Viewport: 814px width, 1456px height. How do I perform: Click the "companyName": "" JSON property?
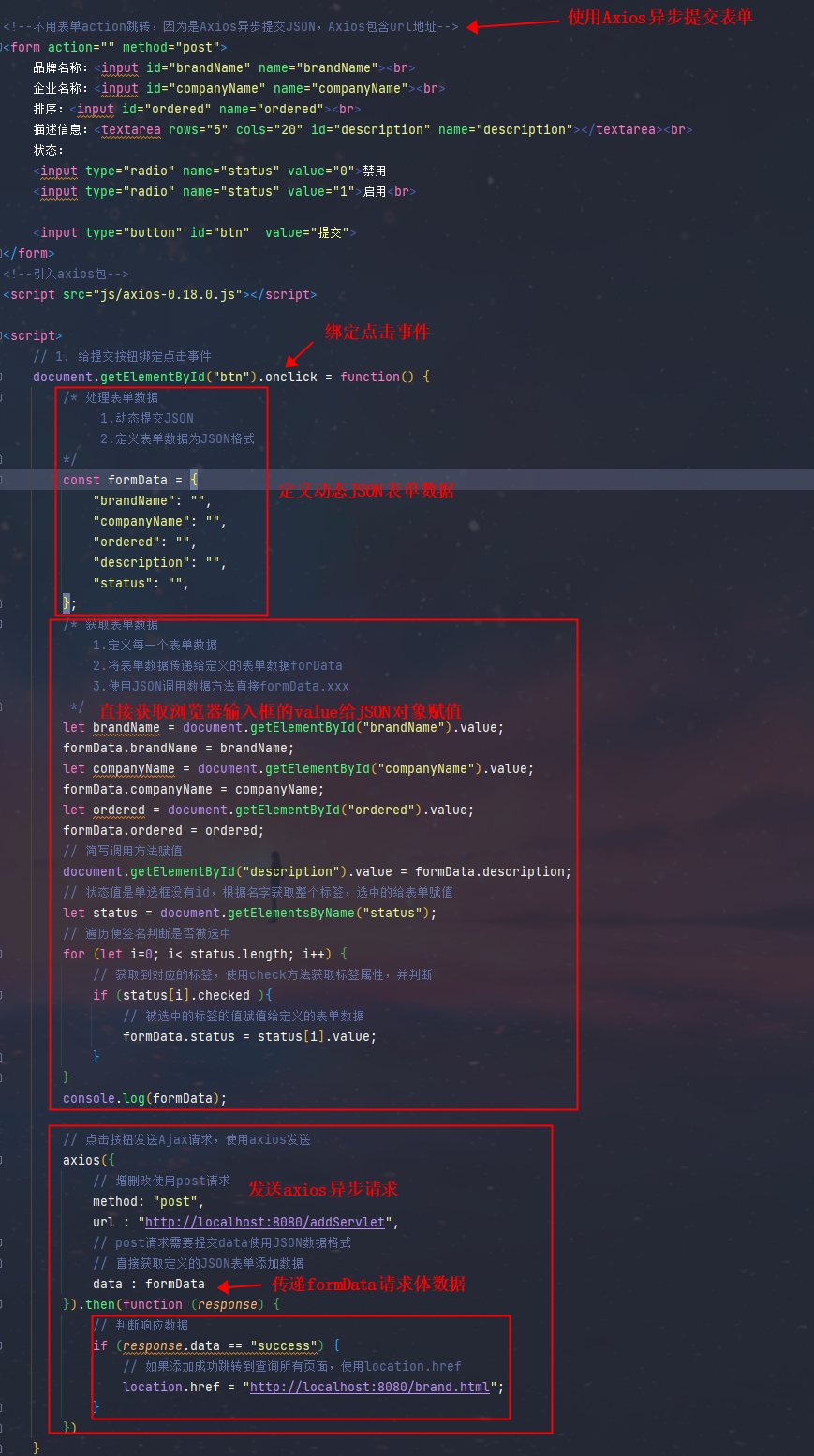pos(159,521)
